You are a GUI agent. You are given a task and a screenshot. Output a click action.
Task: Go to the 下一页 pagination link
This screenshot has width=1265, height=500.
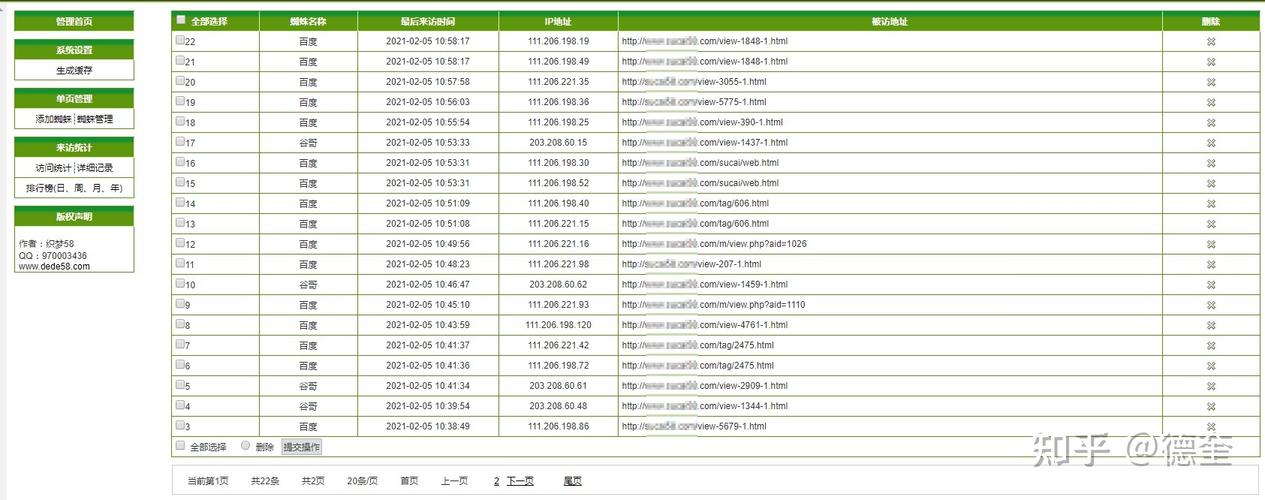coord(520,481)
